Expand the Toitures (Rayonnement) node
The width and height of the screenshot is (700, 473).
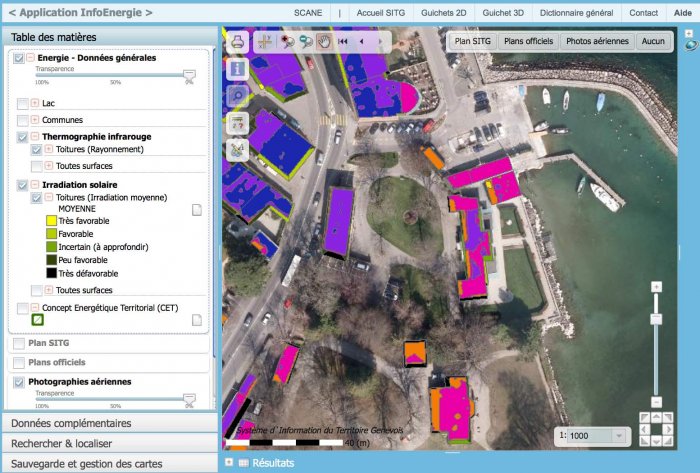tap(49, 149)
